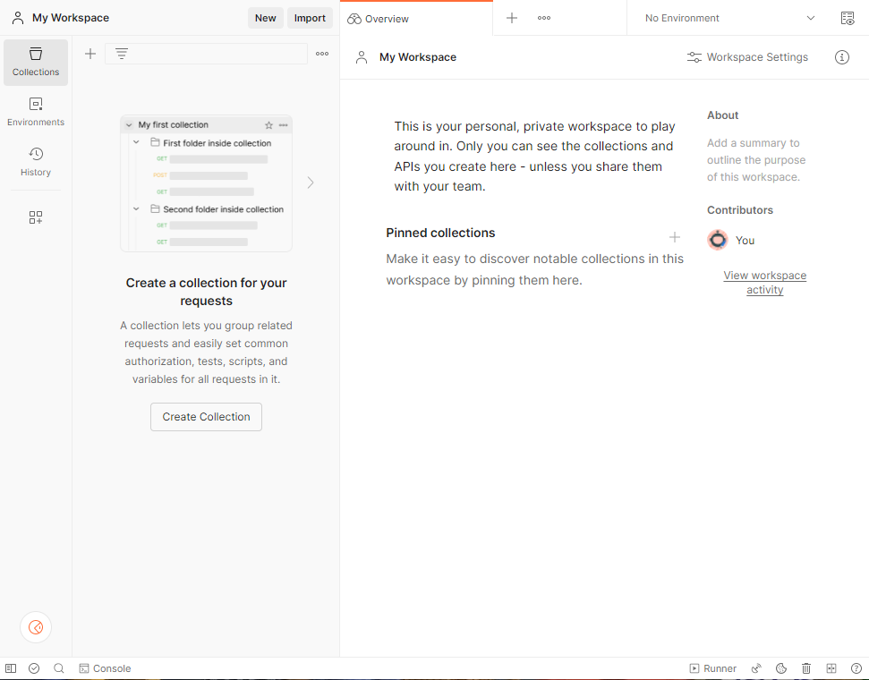
Task: Collapse My first collection chevron
Action: 129,125
